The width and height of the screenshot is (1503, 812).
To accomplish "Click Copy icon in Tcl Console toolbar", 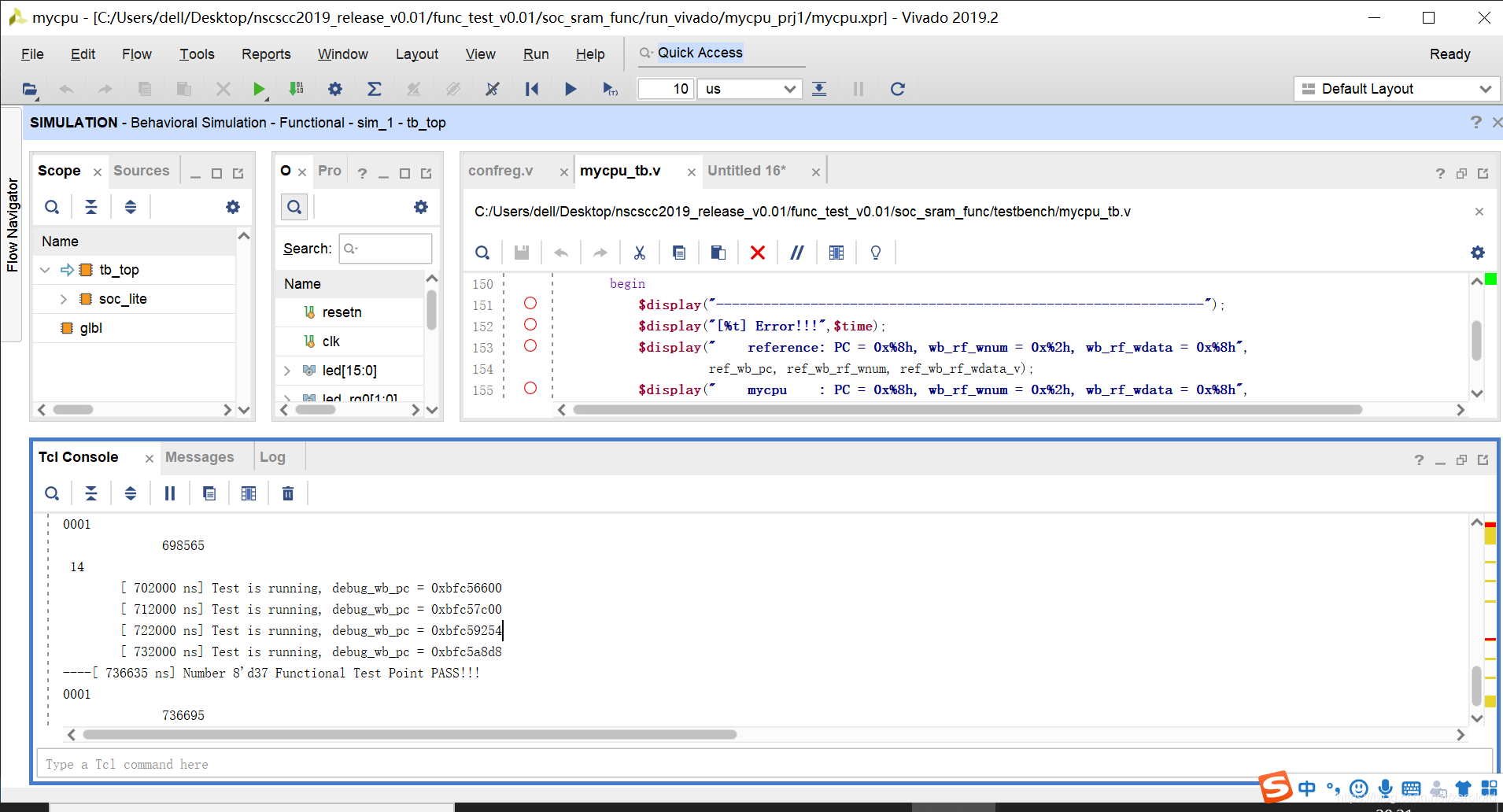I will tap(209, 493).
